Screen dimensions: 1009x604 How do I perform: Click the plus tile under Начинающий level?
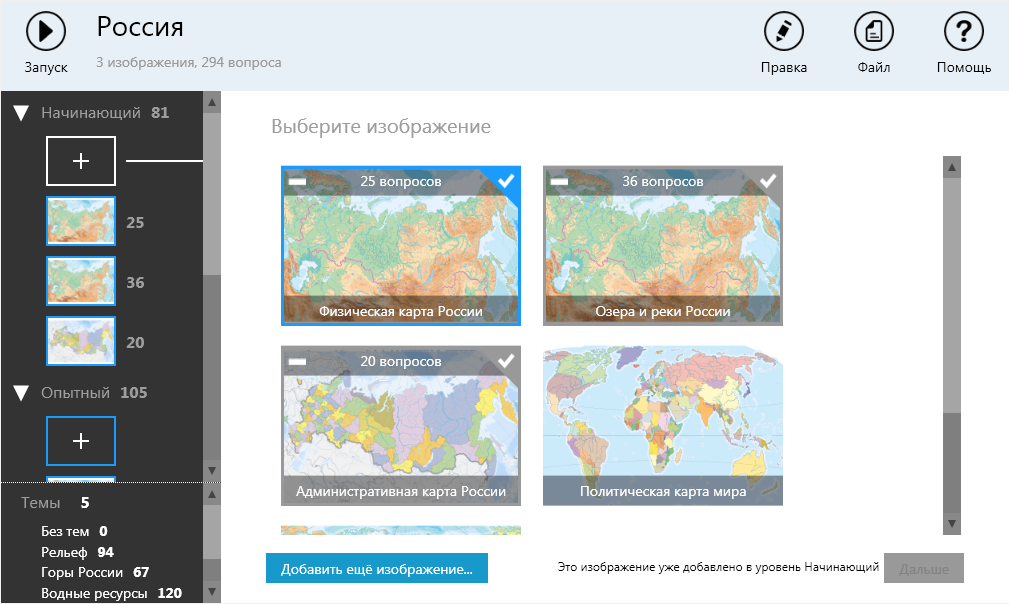tap(81, 161)
